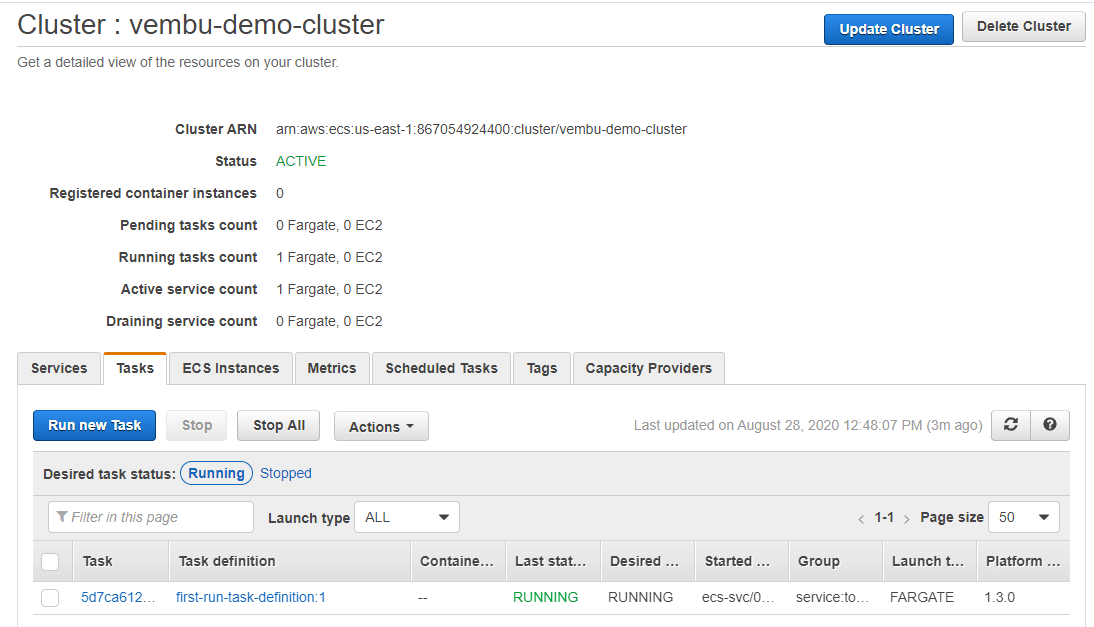Click the green RUNNING last status cell
1094x627 pixels.
(x=546, y=598)
